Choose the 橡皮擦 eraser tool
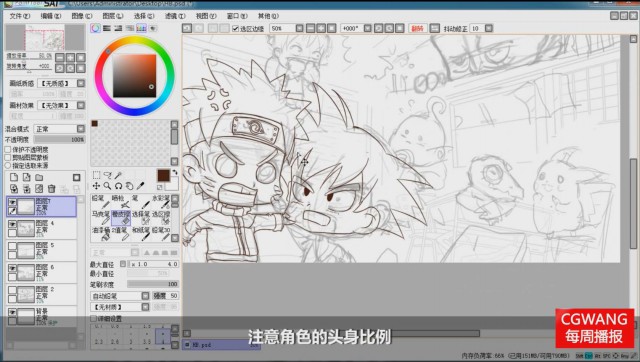Screen dimensions: 640x362 [x=120, y=217]
